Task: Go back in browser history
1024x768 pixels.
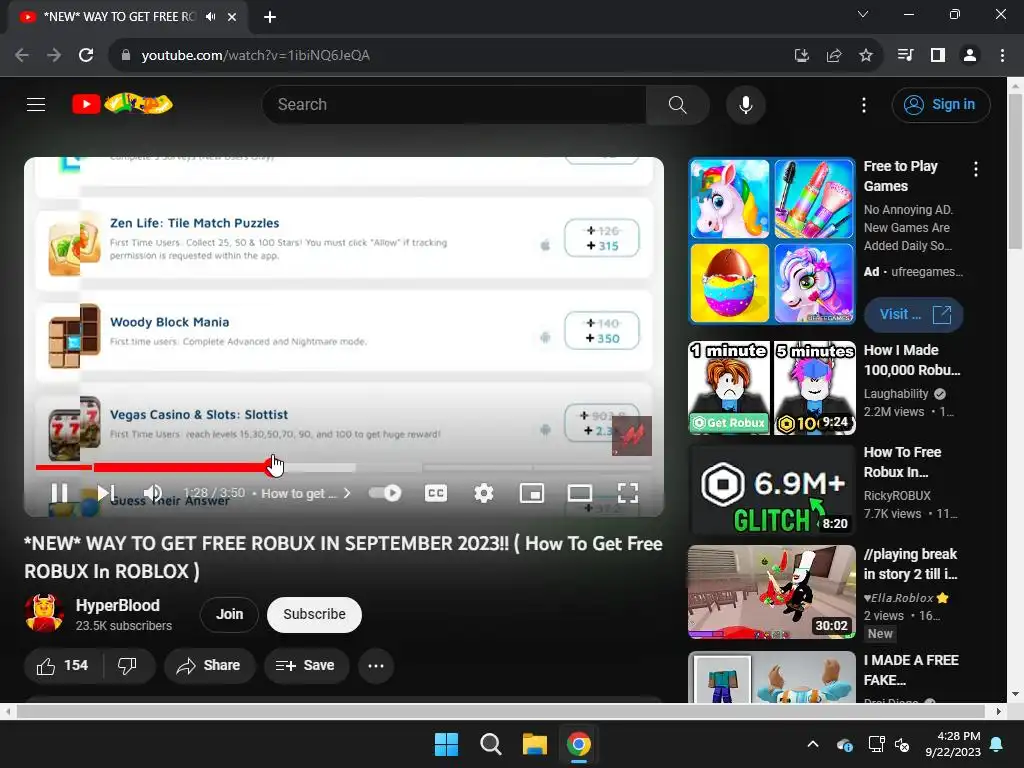Action: pos(22,56)
